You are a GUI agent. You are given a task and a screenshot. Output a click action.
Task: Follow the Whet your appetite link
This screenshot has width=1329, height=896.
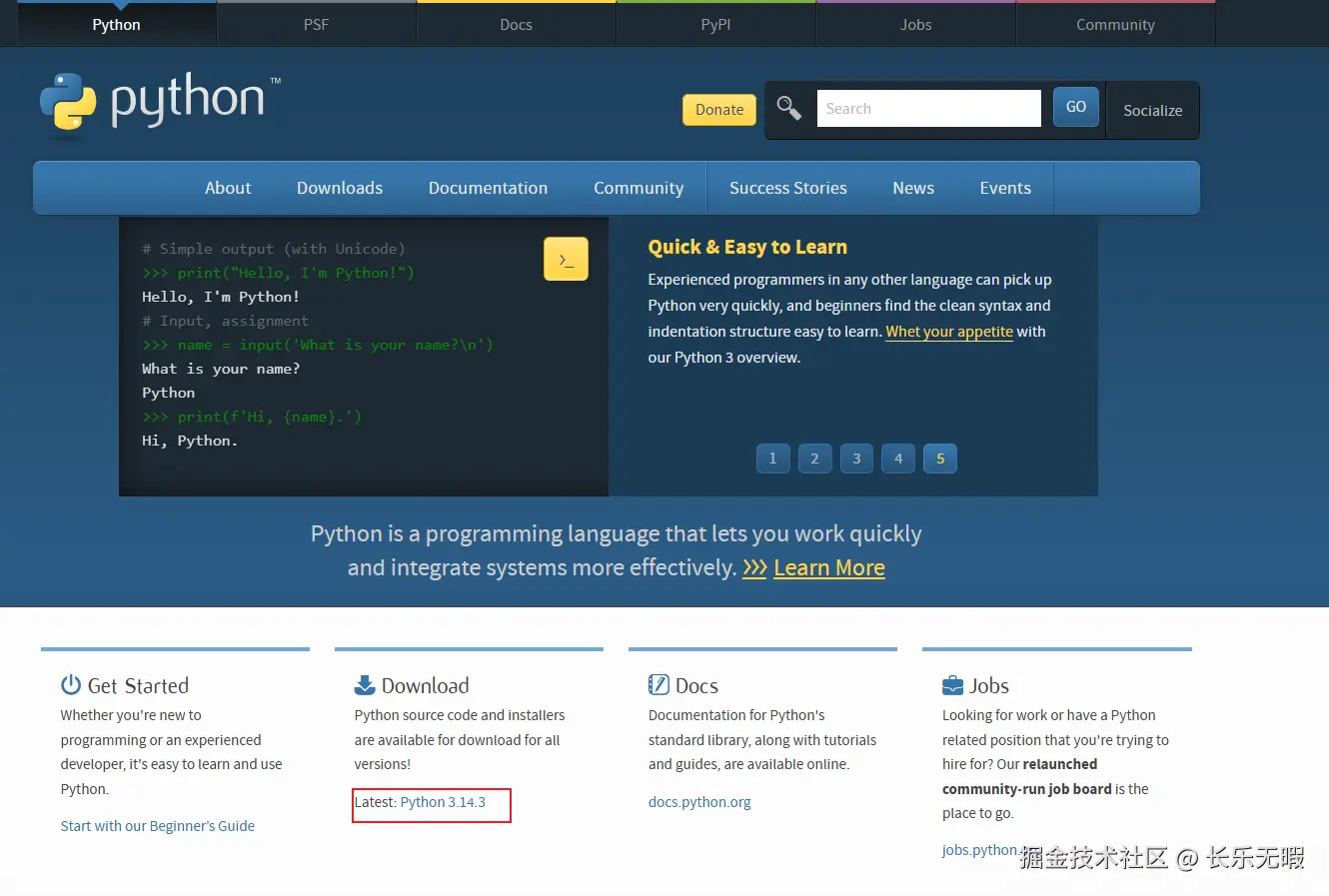coord(949,332)
